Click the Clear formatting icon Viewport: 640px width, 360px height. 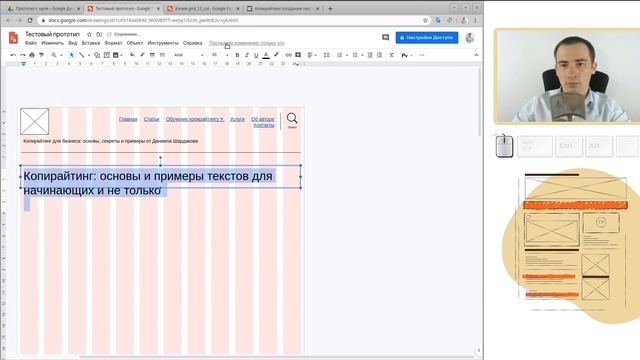click(x=391, y=55)
